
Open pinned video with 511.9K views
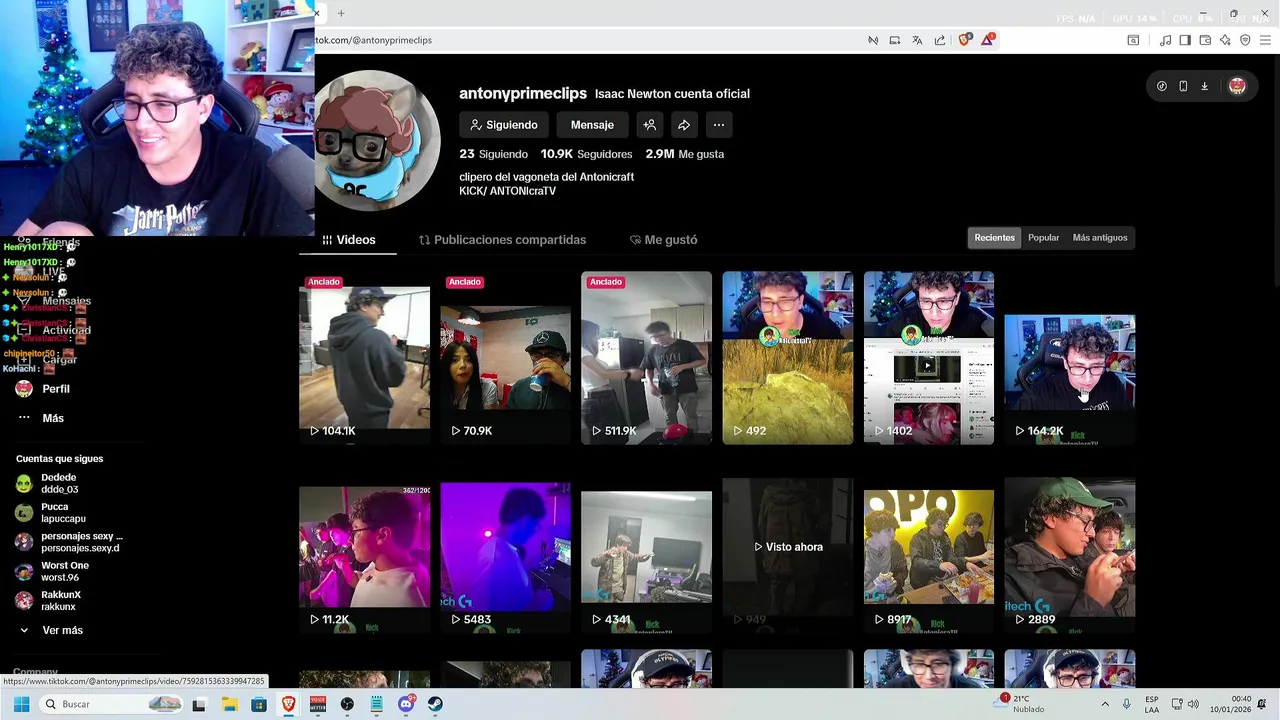[646, 358]
